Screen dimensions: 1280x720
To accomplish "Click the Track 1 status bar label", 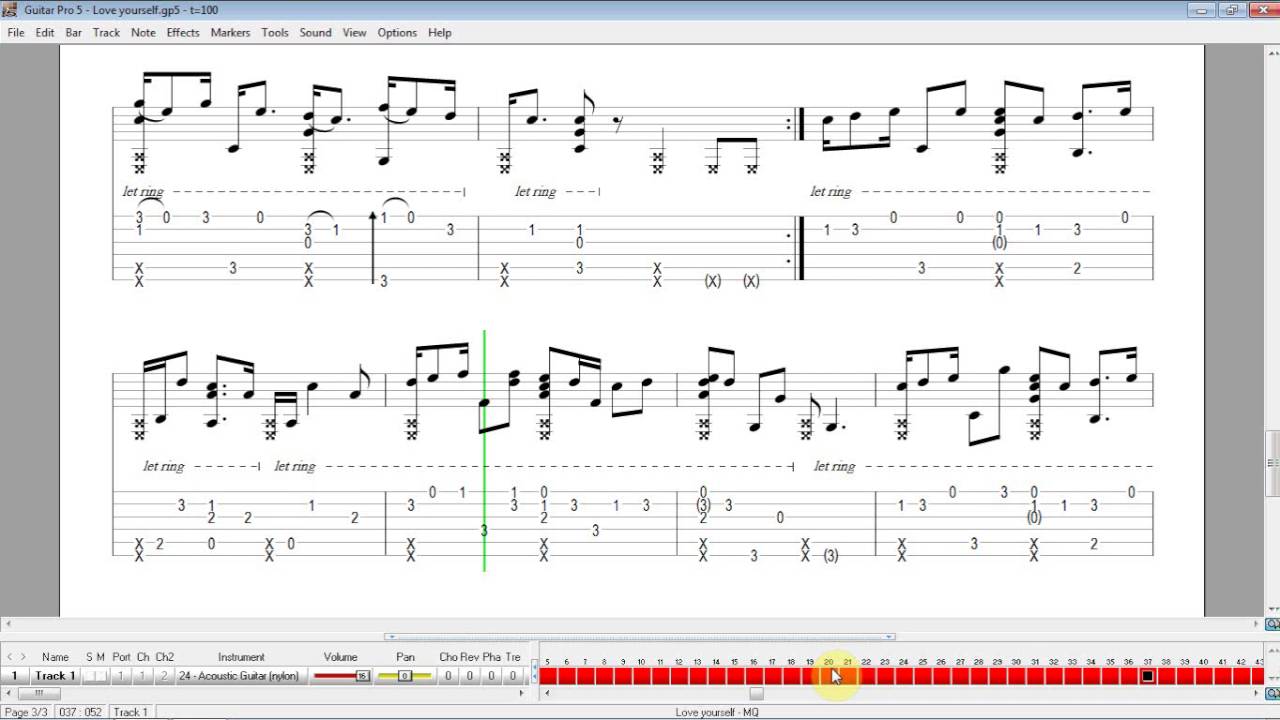I will click(x=131, y=712).
